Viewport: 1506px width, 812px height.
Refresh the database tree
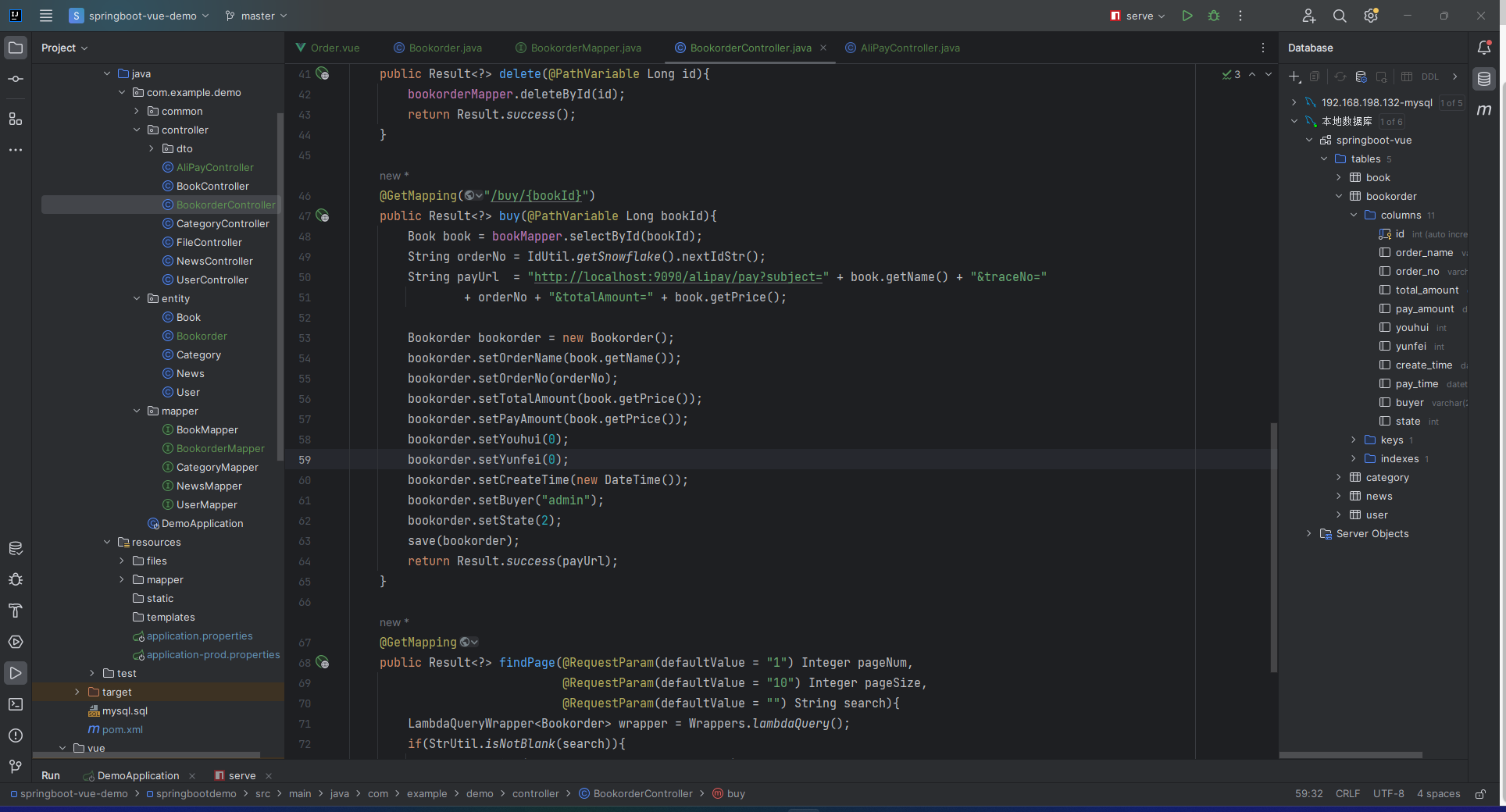1340,77
